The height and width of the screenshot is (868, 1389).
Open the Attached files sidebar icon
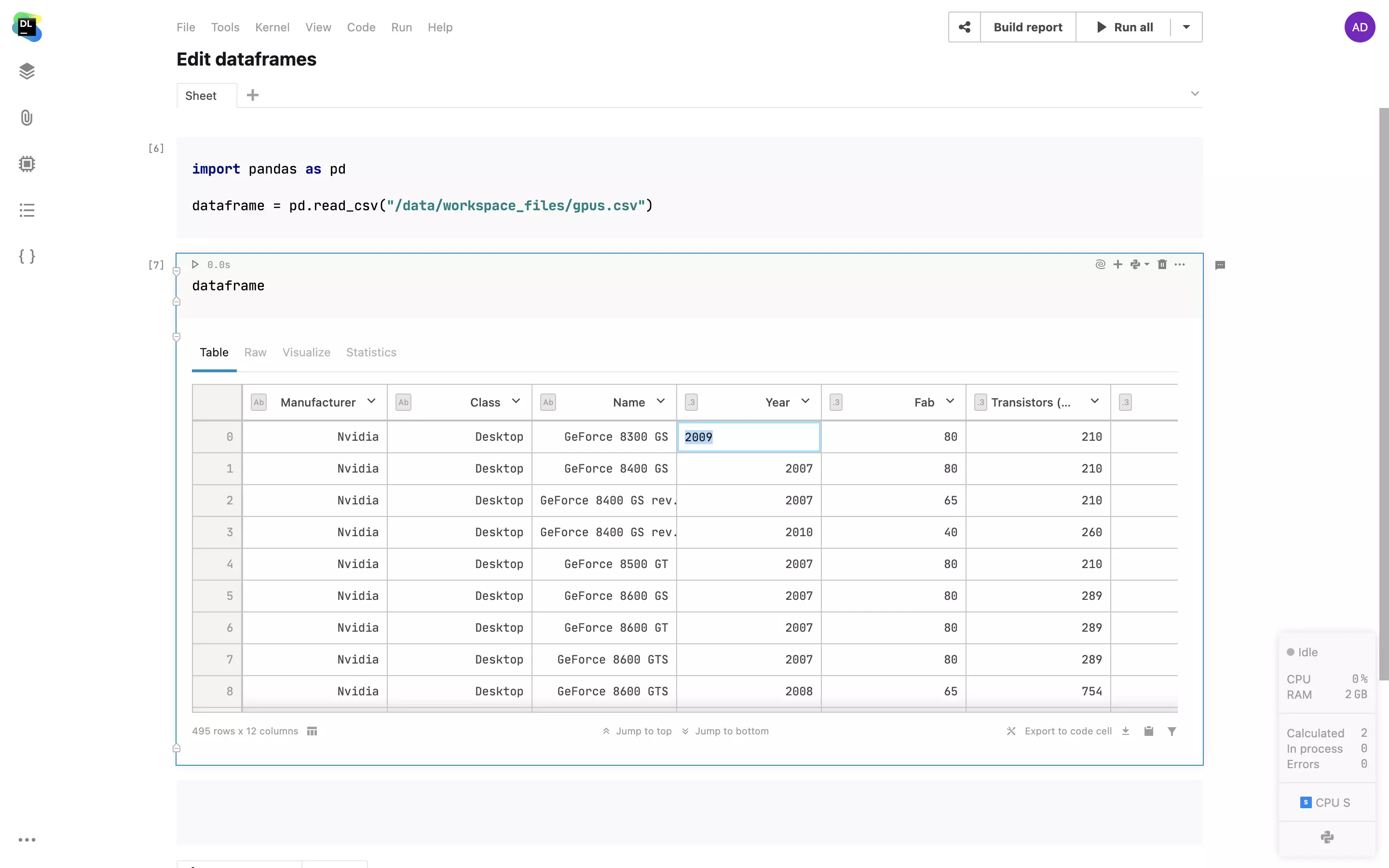point(27,118)
